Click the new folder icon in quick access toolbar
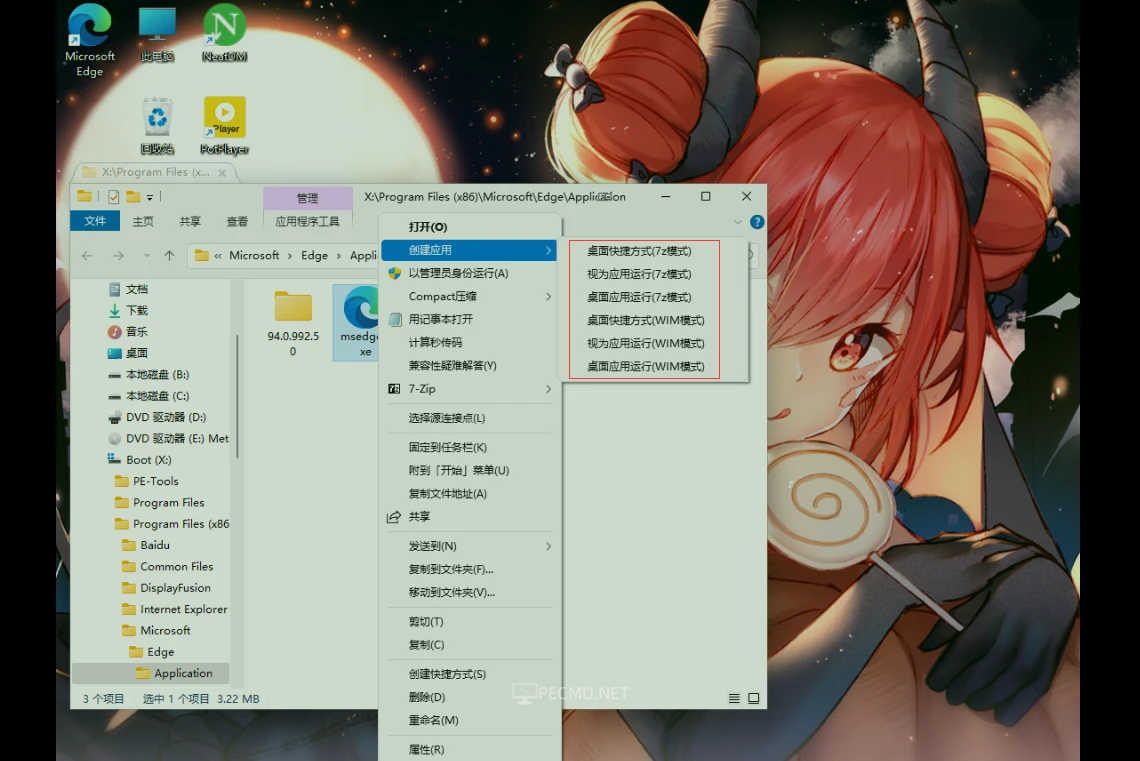The width and height of the screenshot is (1140, 761). pyautogui.click(x=133, y=196)
